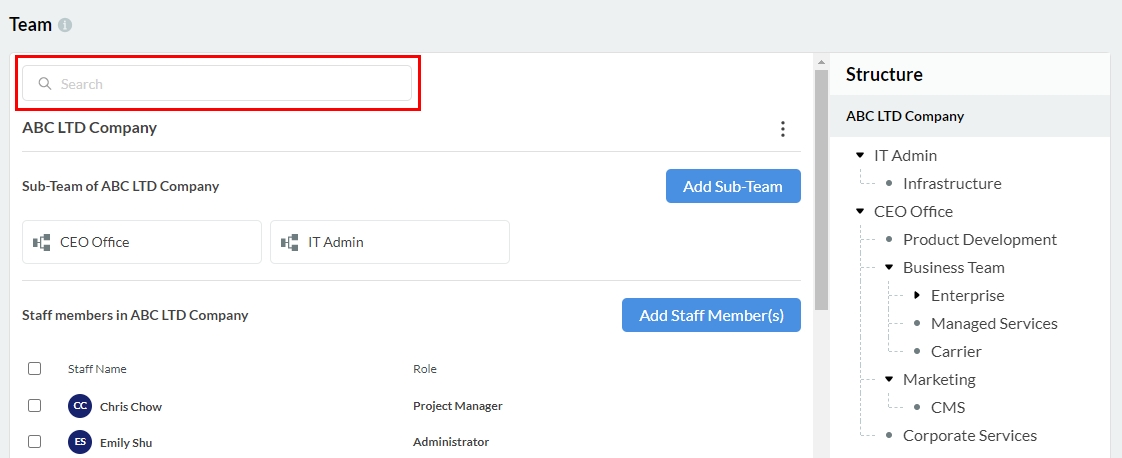This screenshot has height=458, width=1122.
Task: Click the info icon next to Team
Action: pos(65,25)
